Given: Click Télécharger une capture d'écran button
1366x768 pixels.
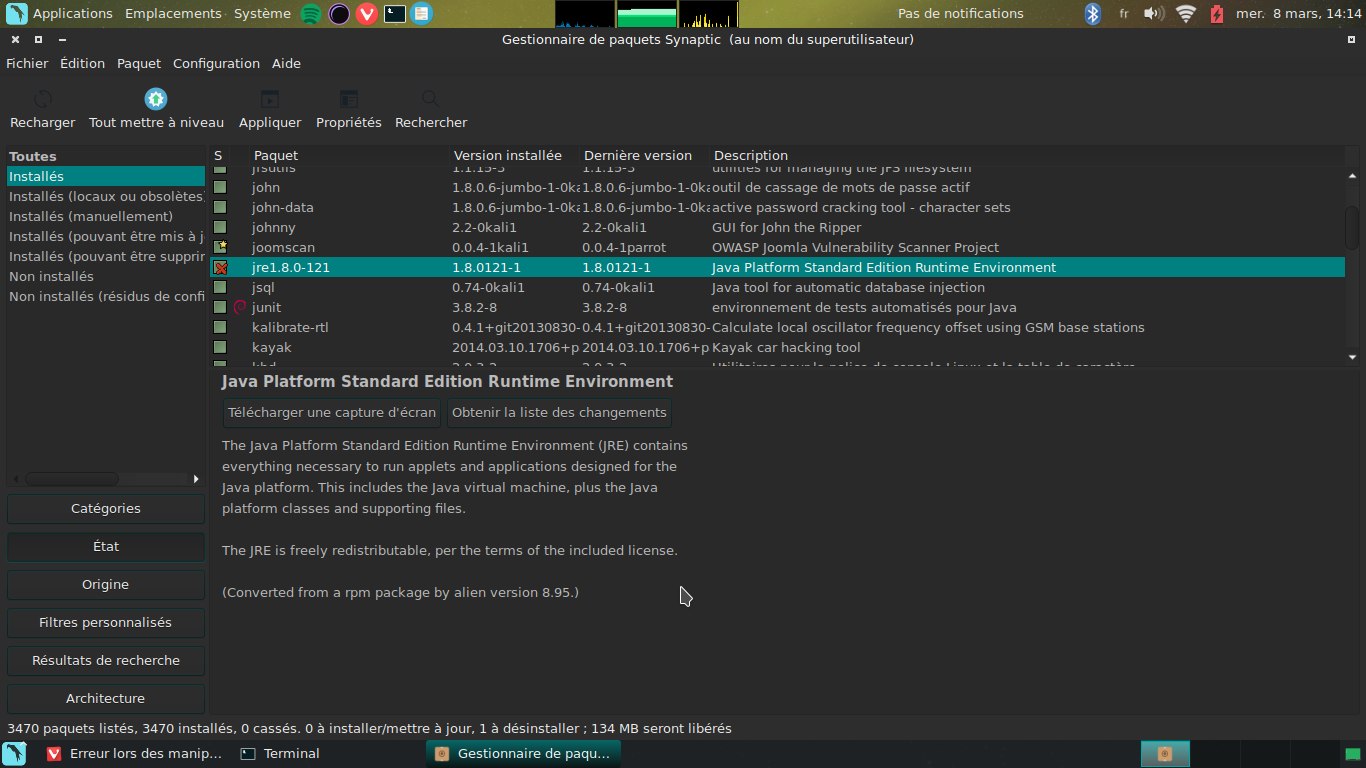Looking at the screenshot, I should point(332,412).
